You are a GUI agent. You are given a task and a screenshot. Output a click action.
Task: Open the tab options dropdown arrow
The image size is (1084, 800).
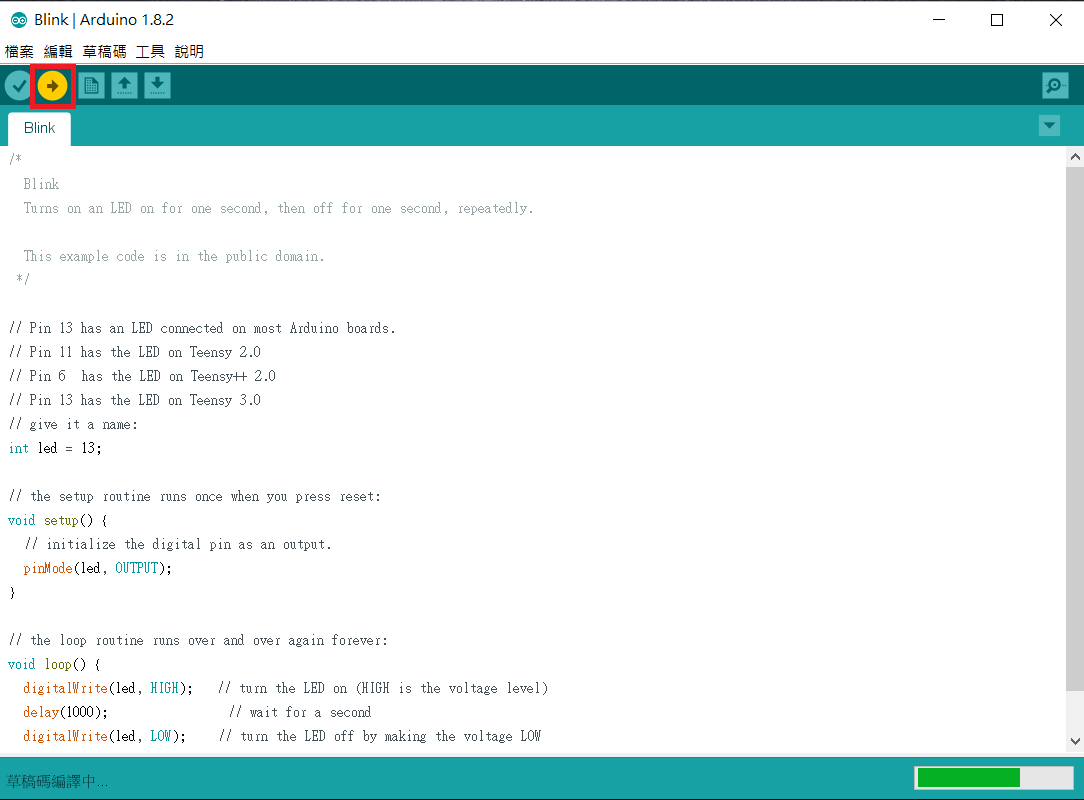1049,126
